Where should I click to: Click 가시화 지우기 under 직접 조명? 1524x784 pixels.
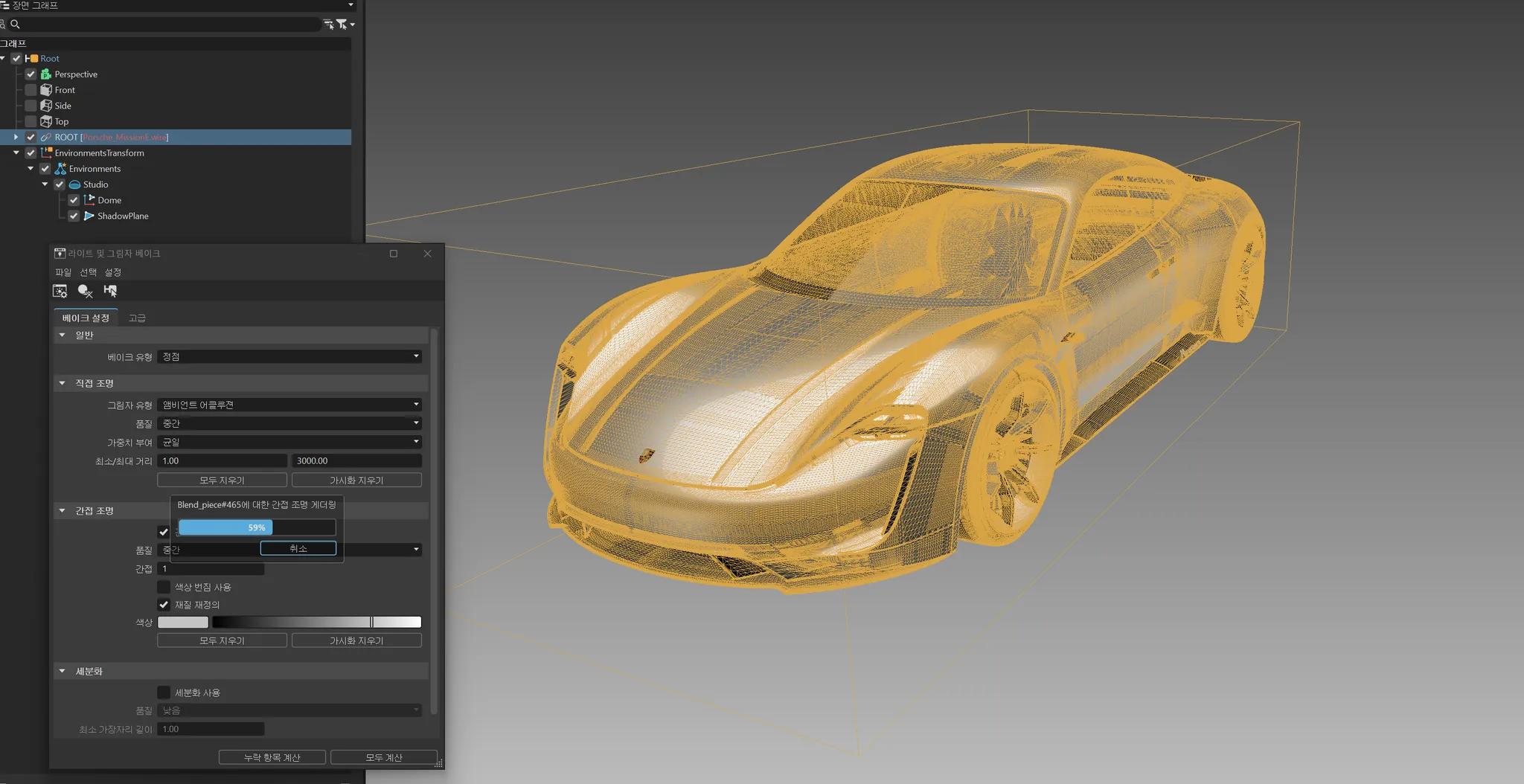356,481
